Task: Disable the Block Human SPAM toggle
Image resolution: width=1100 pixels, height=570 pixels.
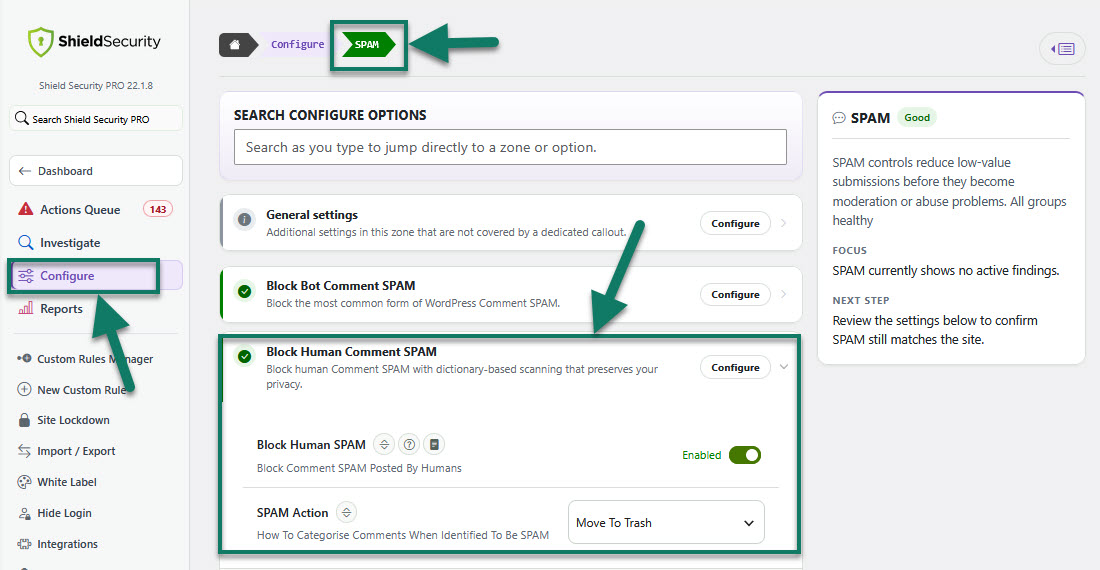Action: pos(744,455)
